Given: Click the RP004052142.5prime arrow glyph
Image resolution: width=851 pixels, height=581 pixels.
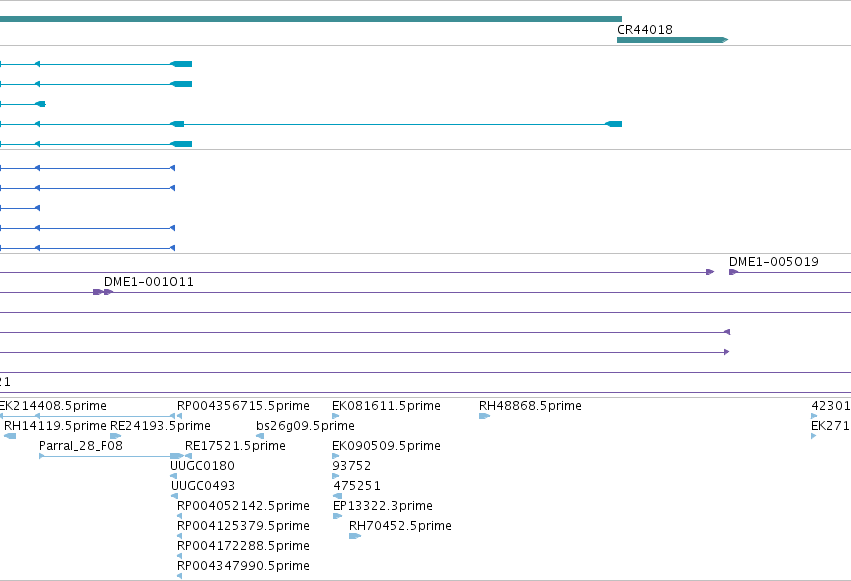Looking at the screenshot, I should pos(179,516).
